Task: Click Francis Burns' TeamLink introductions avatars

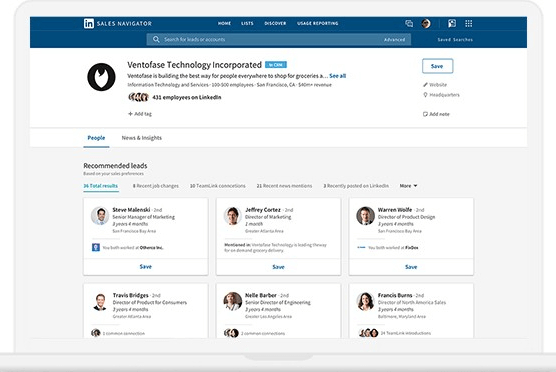Action: (368, 333)
